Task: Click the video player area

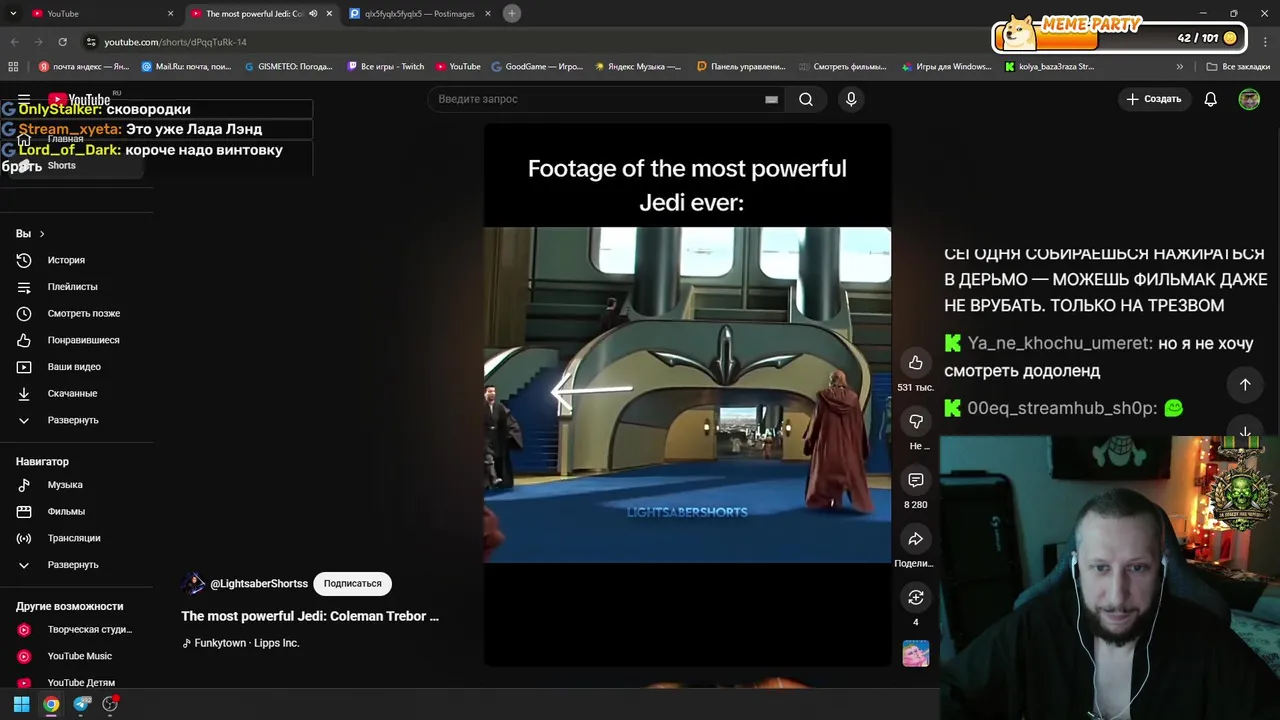Action: [687, 395]
